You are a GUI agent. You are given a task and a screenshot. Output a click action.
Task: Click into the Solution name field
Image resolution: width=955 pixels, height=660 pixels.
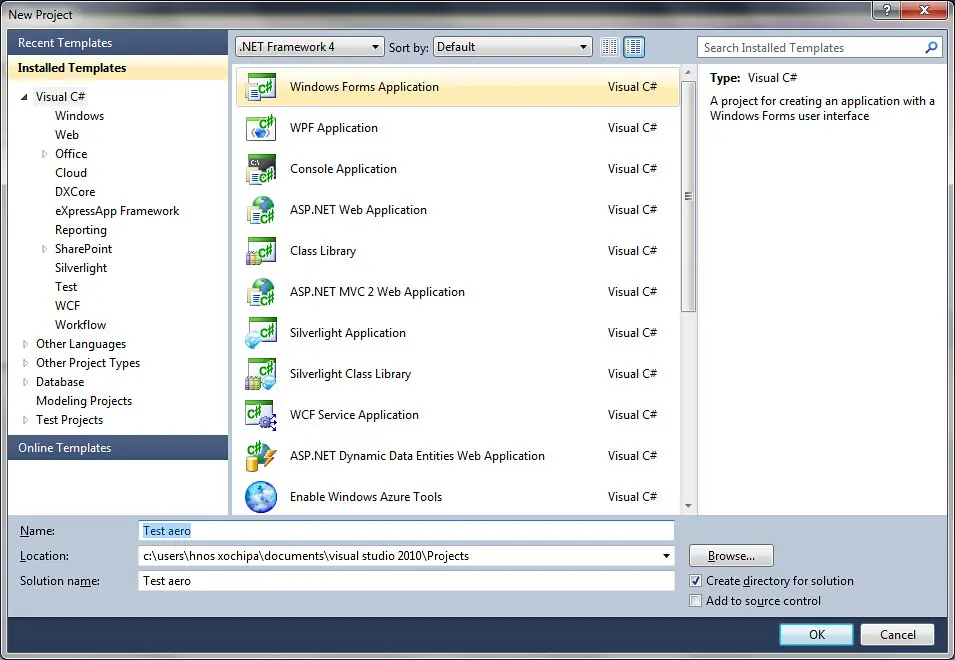(406, 581)
